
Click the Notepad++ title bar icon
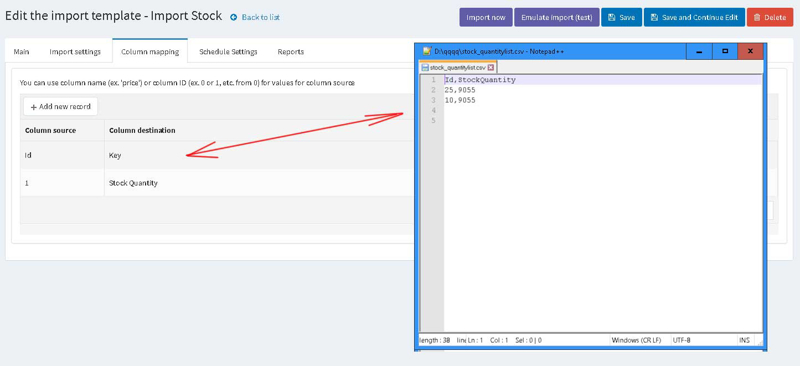(x=427, y=51)
